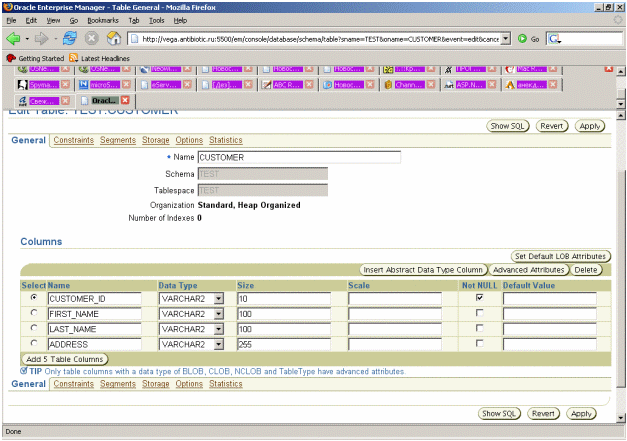Open the Latest Headlines feed bookmark

pyautogui.click(x=100, y=58)
